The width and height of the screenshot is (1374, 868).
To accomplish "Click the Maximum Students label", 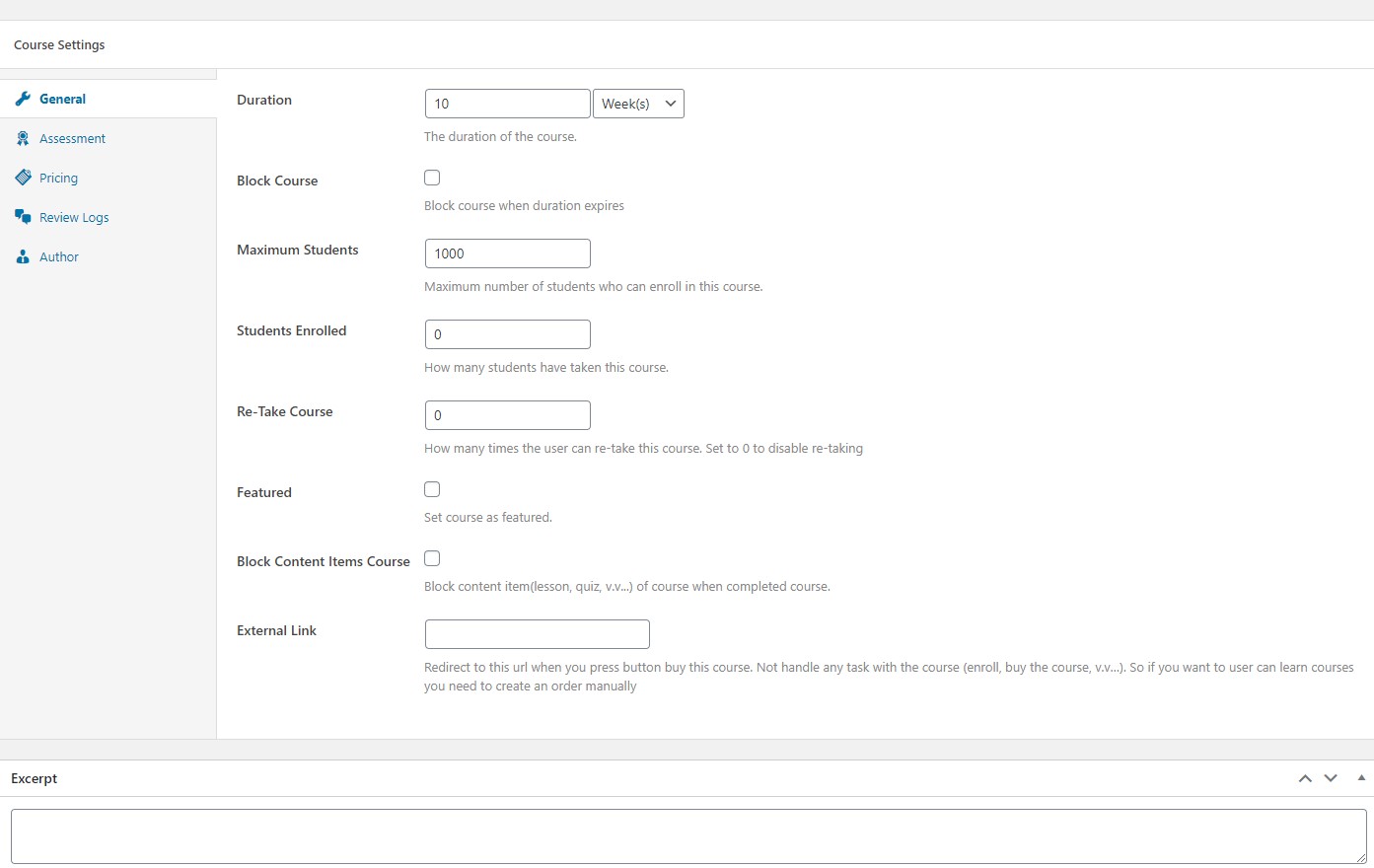I will [298, 250].
